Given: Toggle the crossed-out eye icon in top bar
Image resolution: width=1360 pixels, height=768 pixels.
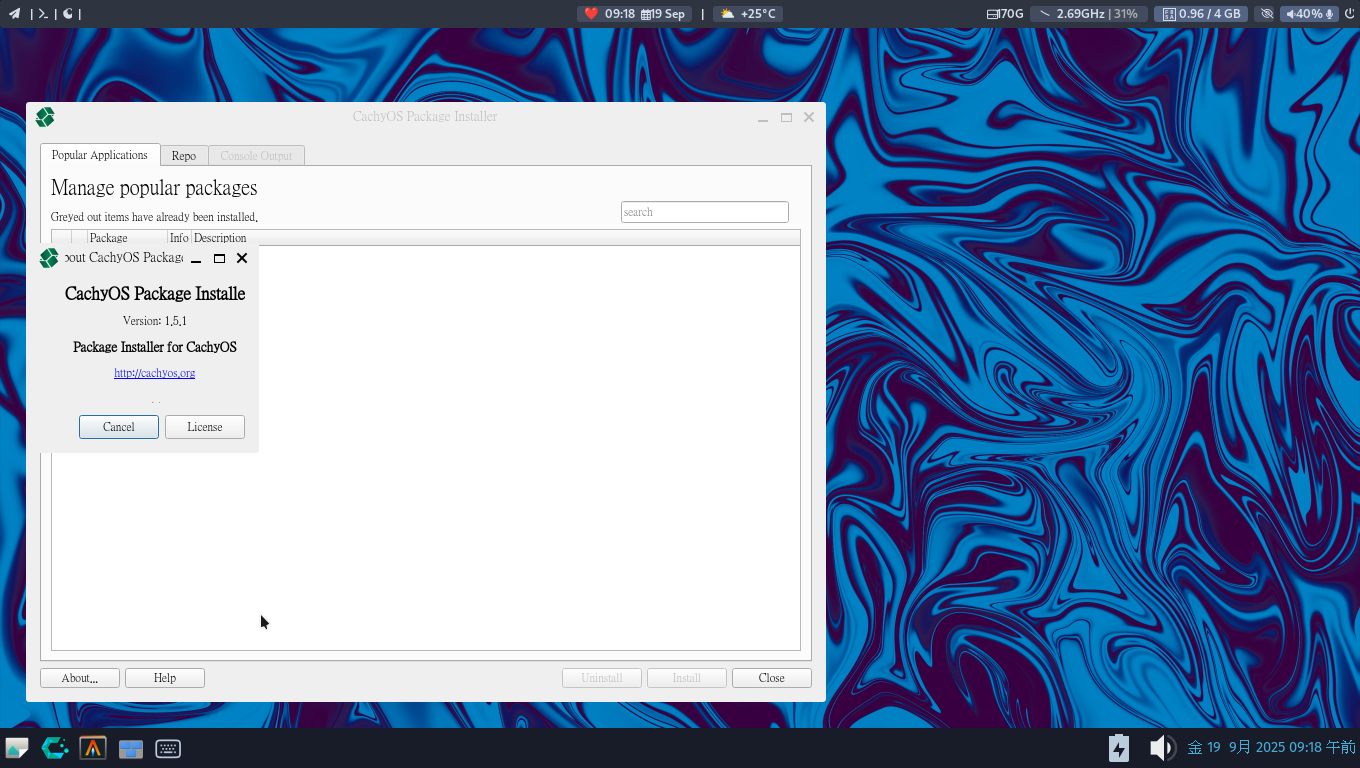Looking at the screenshot, I should point(1267,14).
